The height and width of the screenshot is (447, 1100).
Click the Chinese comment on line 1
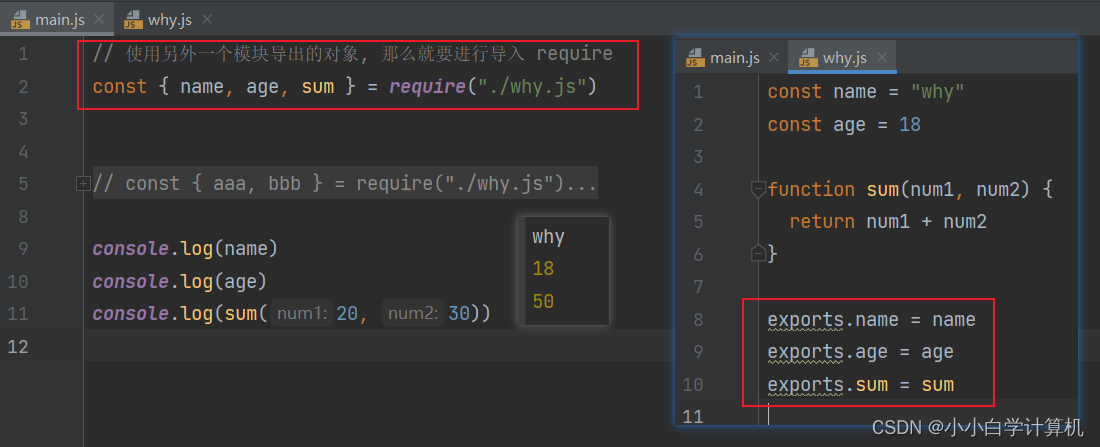[x=352, y=54]
